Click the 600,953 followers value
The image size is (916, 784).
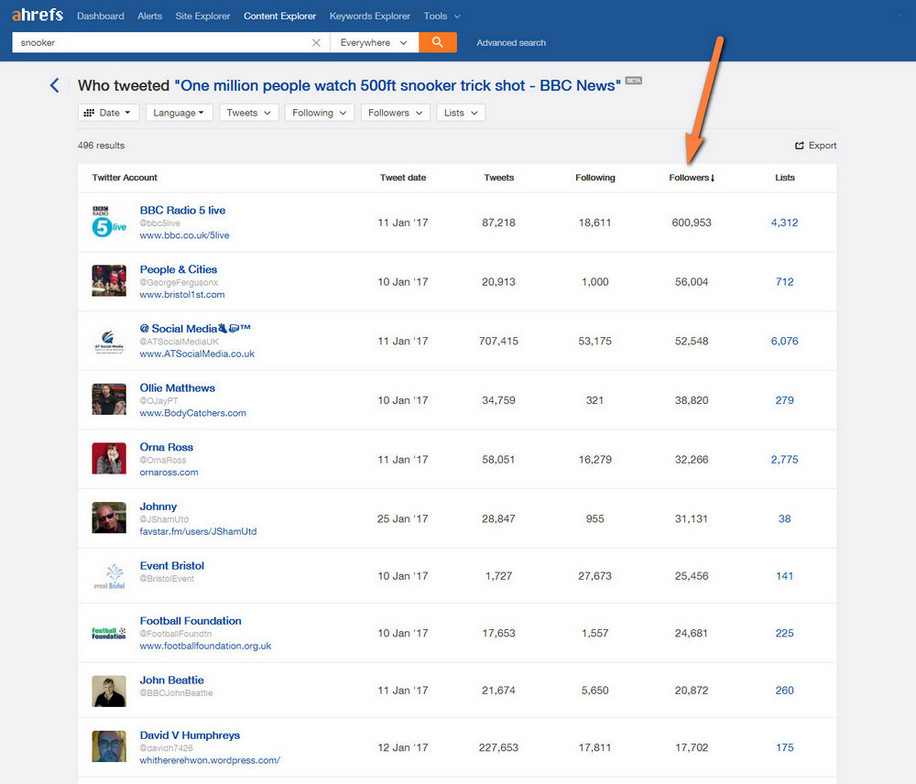click(692, 223)
